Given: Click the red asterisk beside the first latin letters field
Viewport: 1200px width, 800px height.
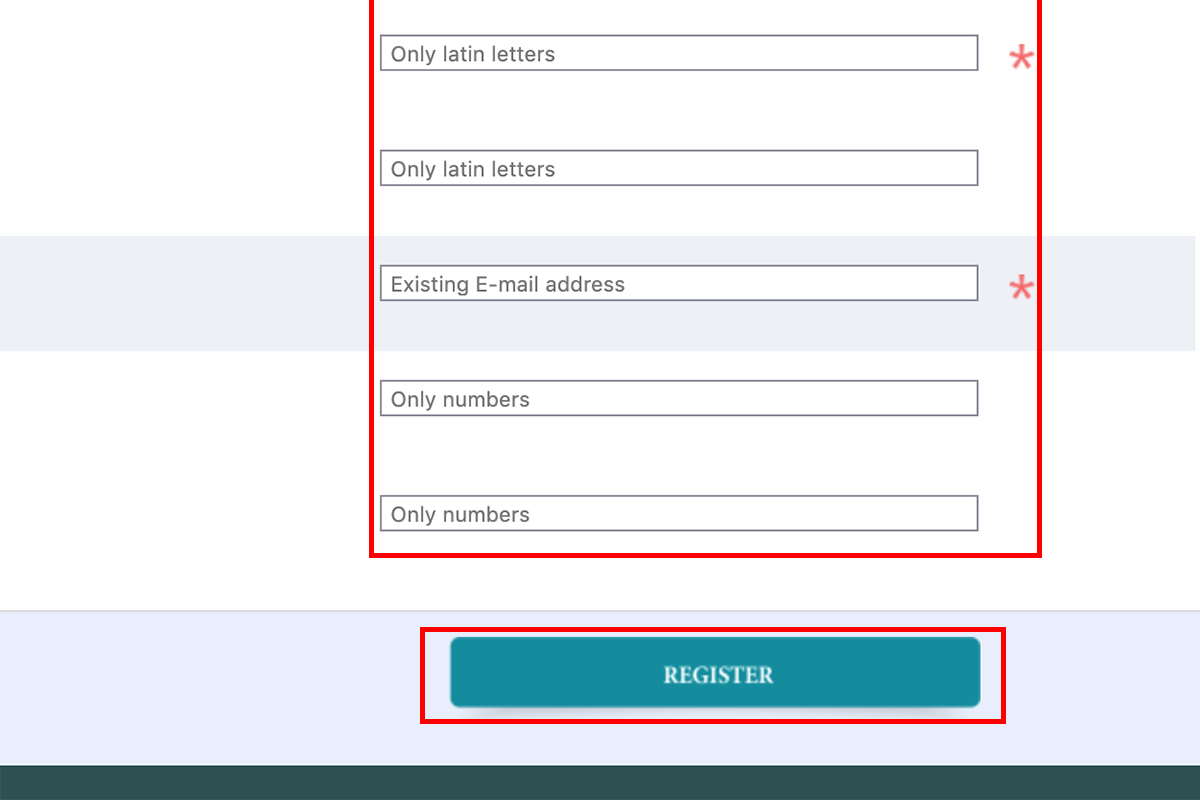Looking at the screenshot, I should click(1021, 58).
